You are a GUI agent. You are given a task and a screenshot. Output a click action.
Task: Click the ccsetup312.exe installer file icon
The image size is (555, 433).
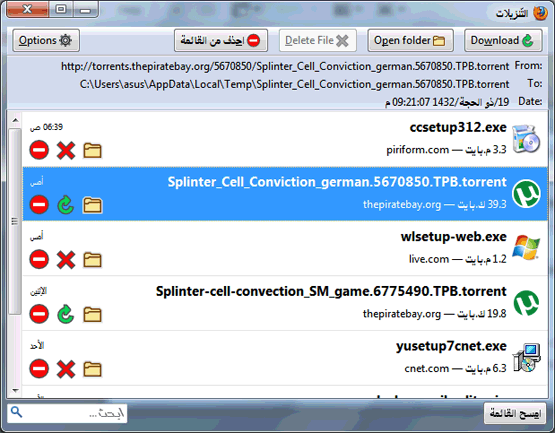pos(526,139)
